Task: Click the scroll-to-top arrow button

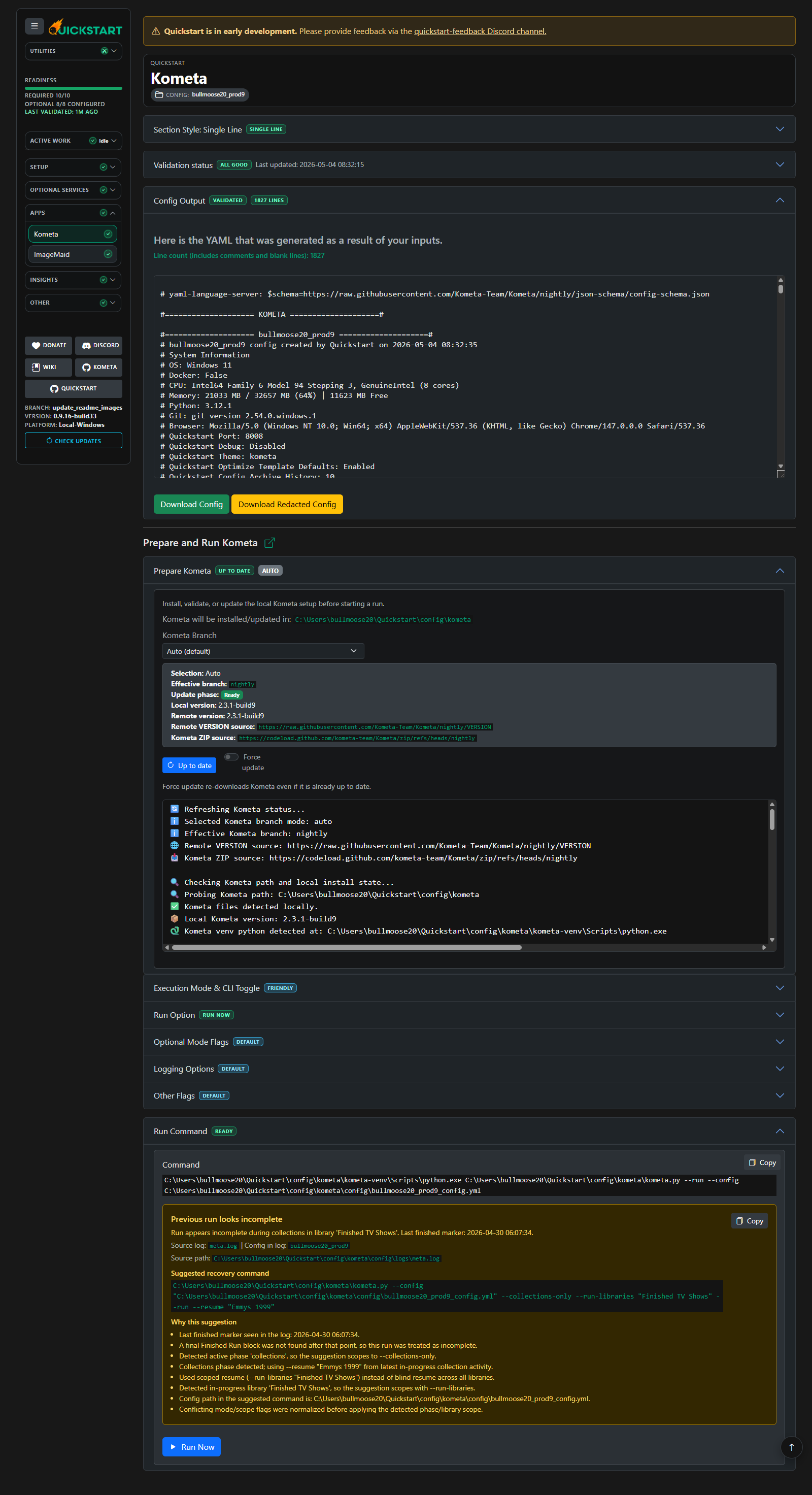Action: point(791,1447)
